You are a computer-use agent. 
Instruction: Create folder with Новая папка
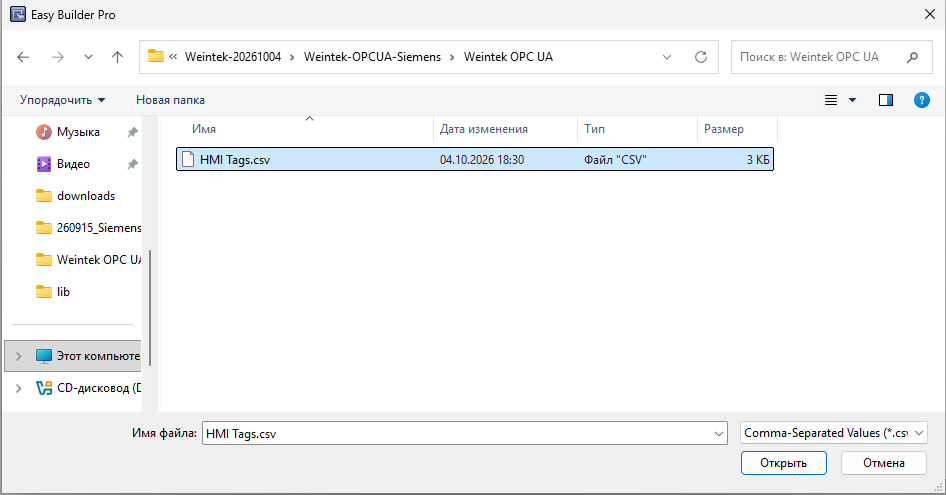point(170,100)
